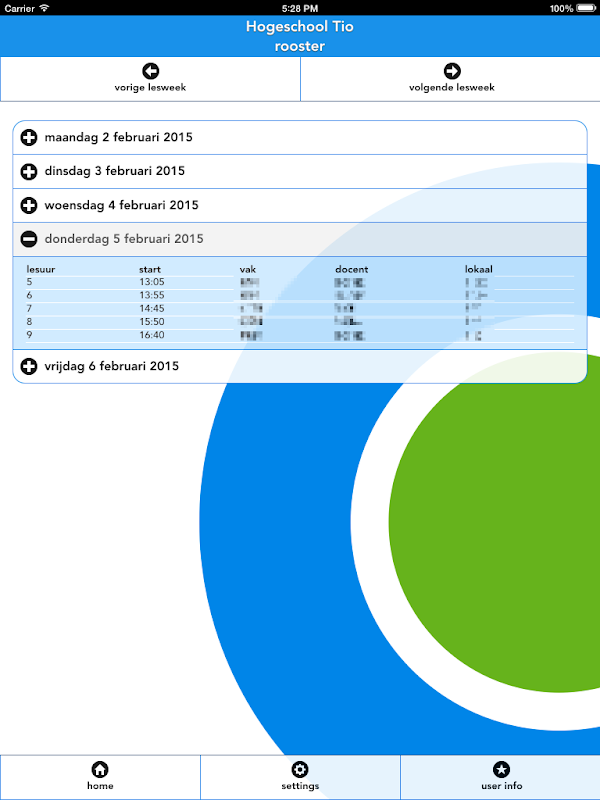Click start time 14:45
This screenshot has width=600, height=800.
tap(152, 309)
